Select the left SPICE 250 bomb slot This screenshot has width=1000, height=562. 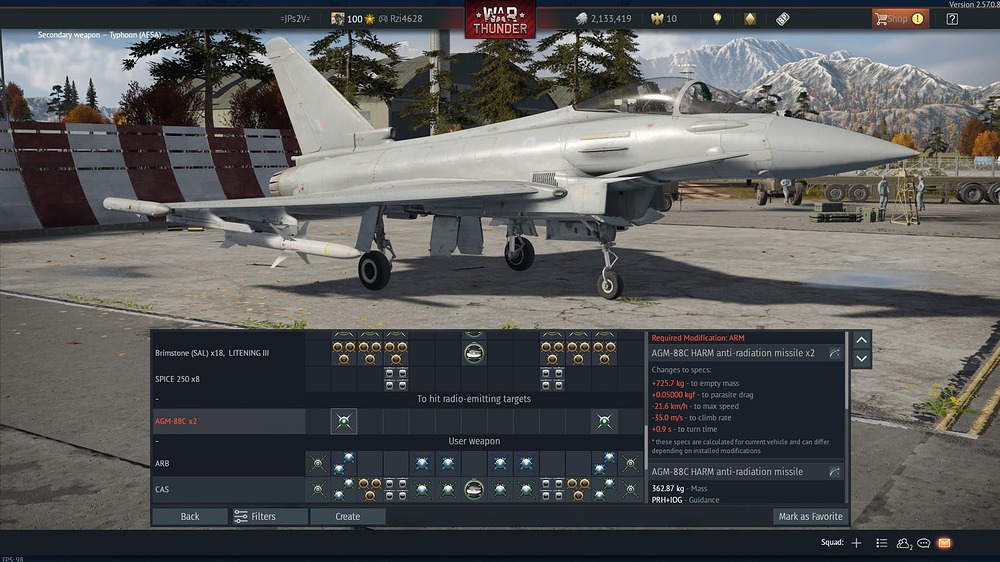click(x=396, y=379)
